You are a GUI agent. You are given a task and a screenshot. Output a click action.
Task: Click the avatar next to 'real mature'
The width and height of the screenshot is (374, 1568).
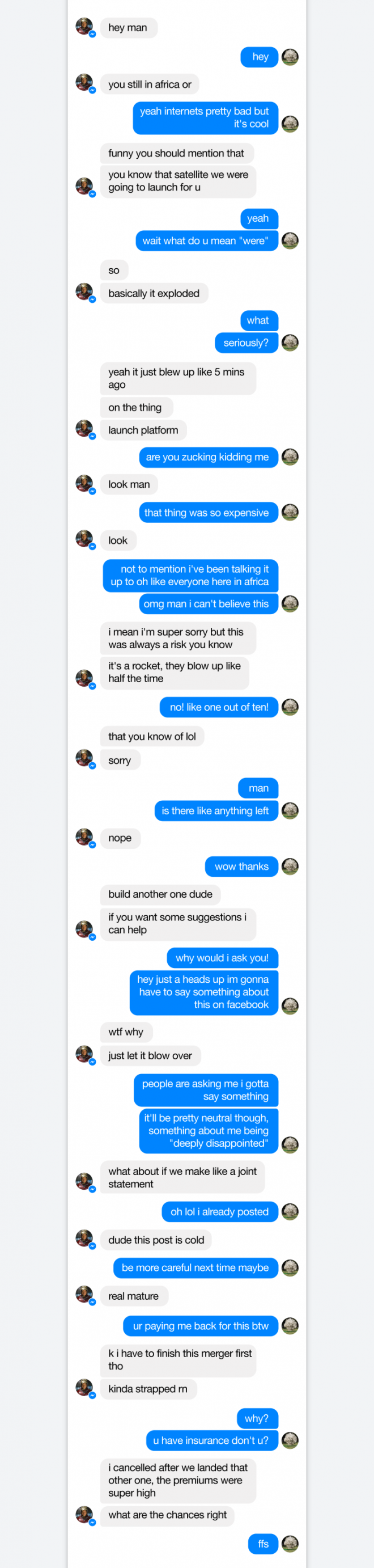click(84, 1295)
